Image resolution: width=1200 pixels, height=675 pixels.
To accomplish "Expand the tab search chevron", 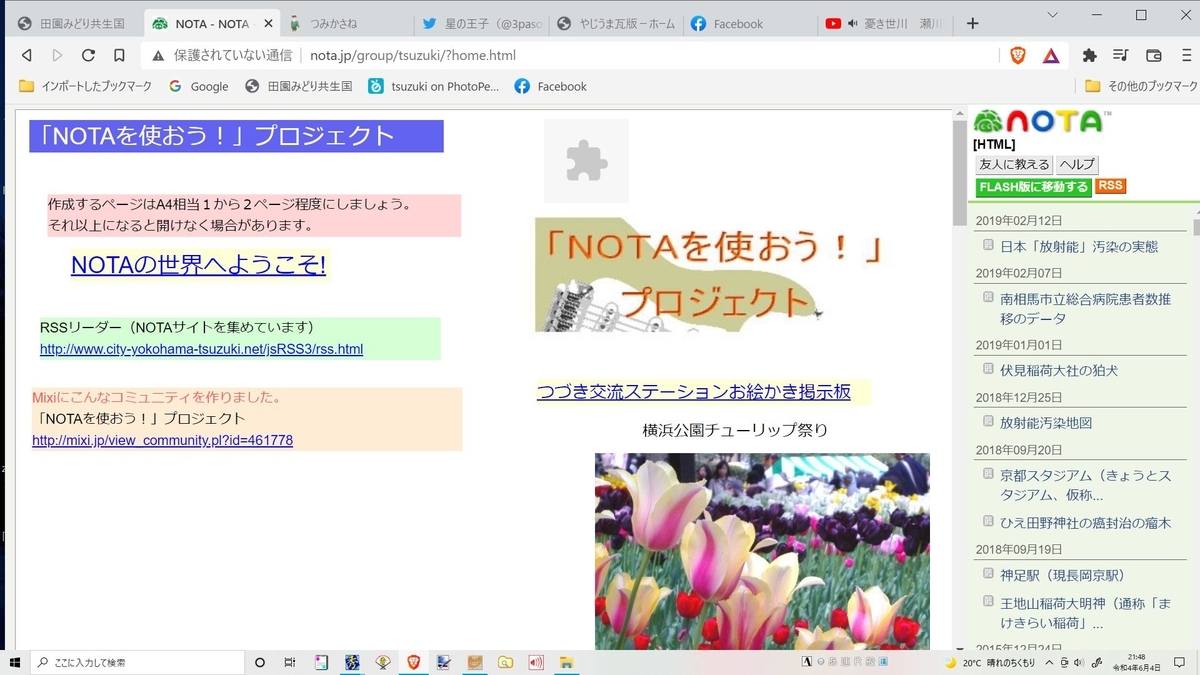I will tap(1052, 15).
